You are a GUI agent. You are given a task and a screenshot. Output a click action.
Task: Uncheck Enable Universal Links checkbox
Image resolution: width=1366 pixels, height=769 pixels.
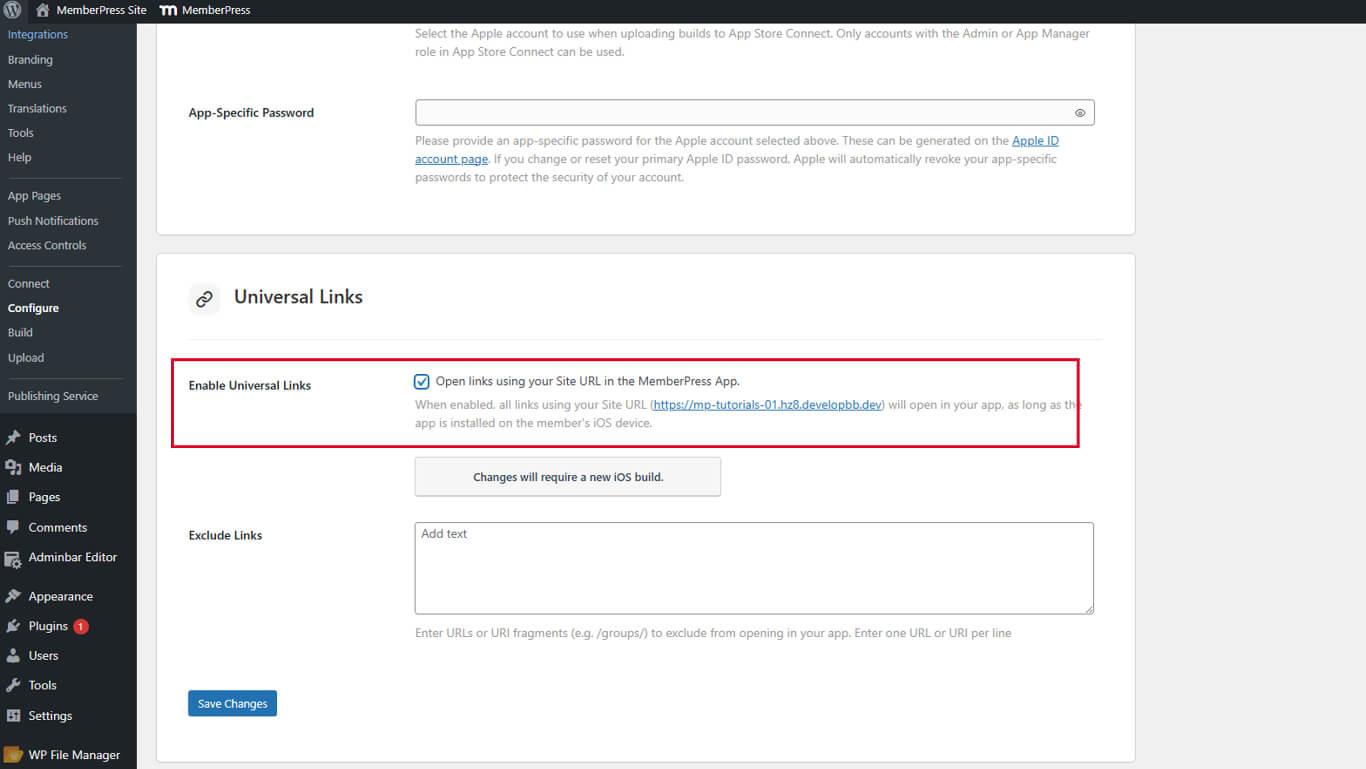[x=421, y=381]
